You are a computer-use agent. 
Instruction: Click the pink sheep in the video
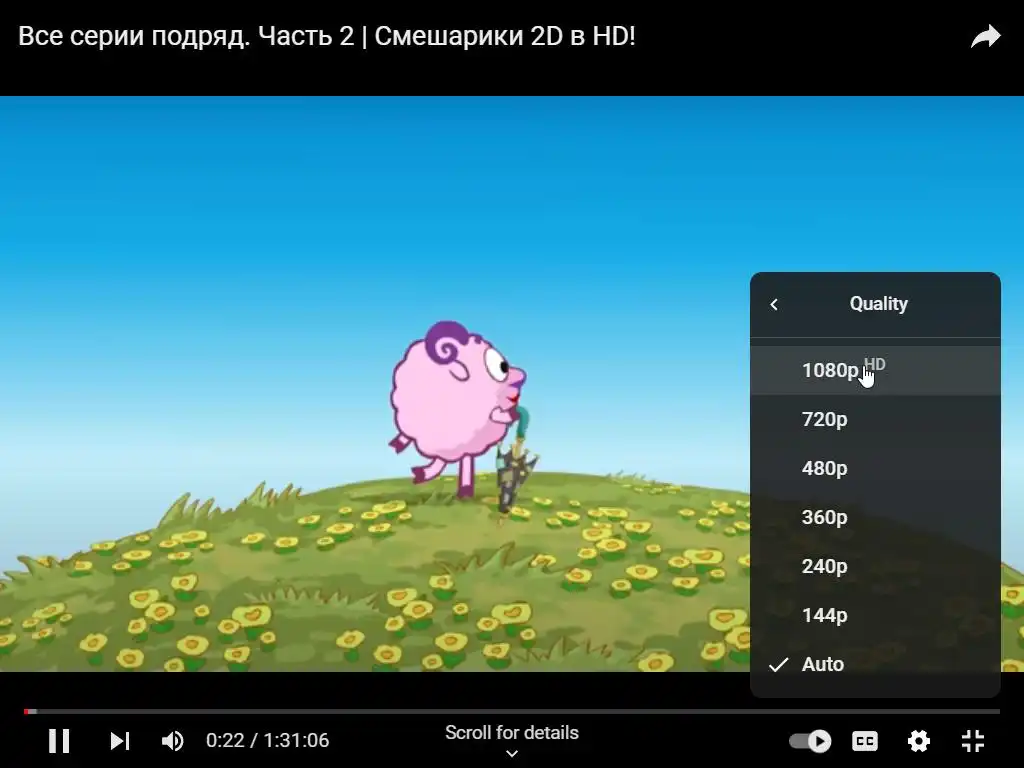457,408
